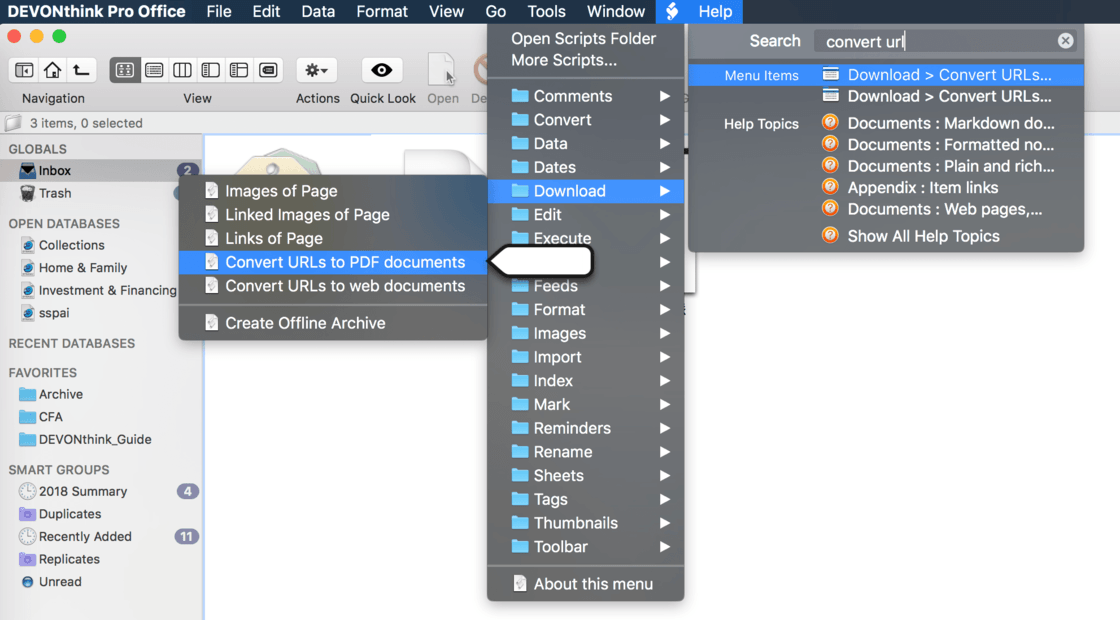Click the go-up-one-level navigation arrow

coord(81,70)
